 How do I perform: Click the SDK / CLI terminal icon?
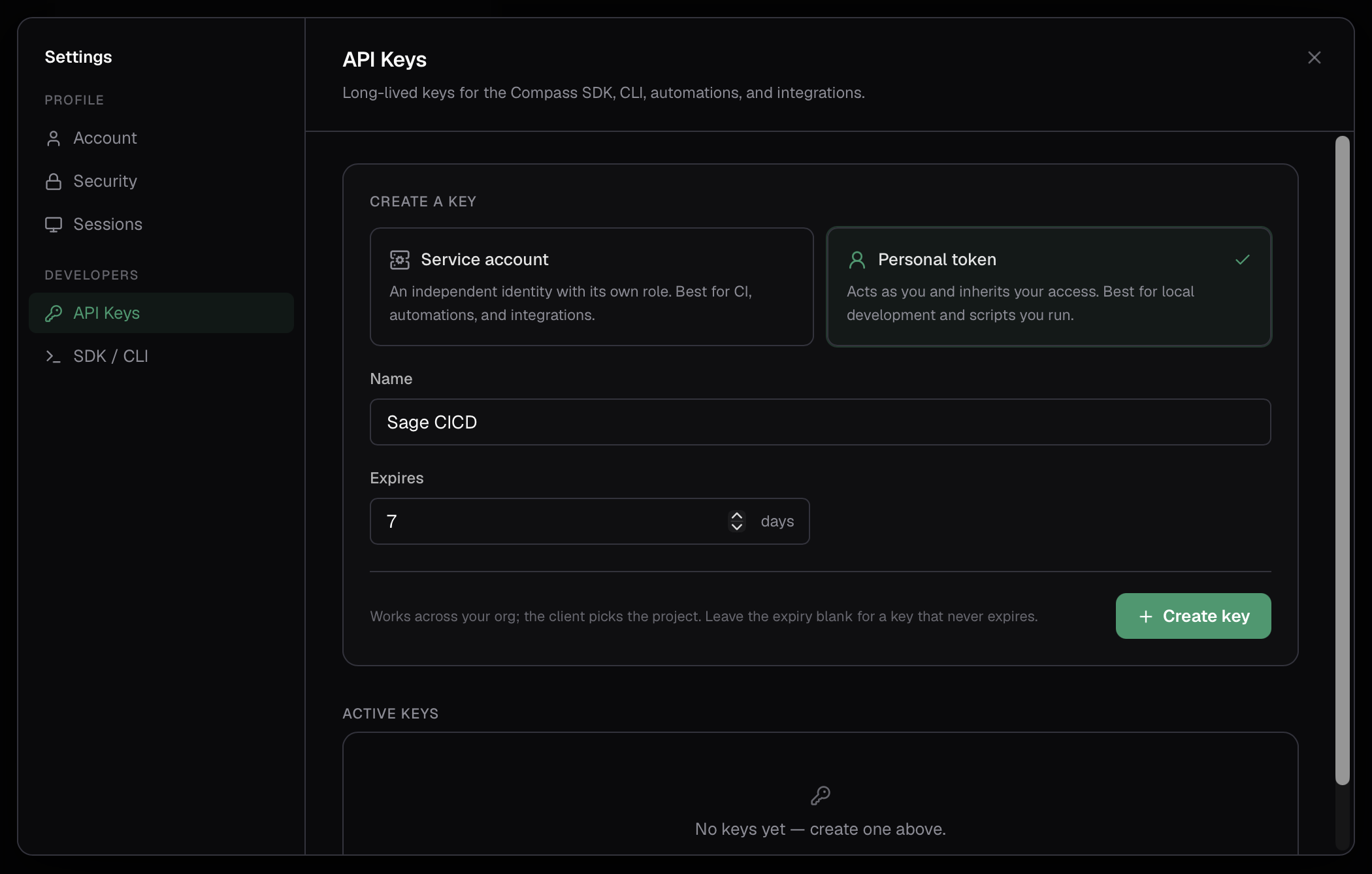click(x=54, y=357)
